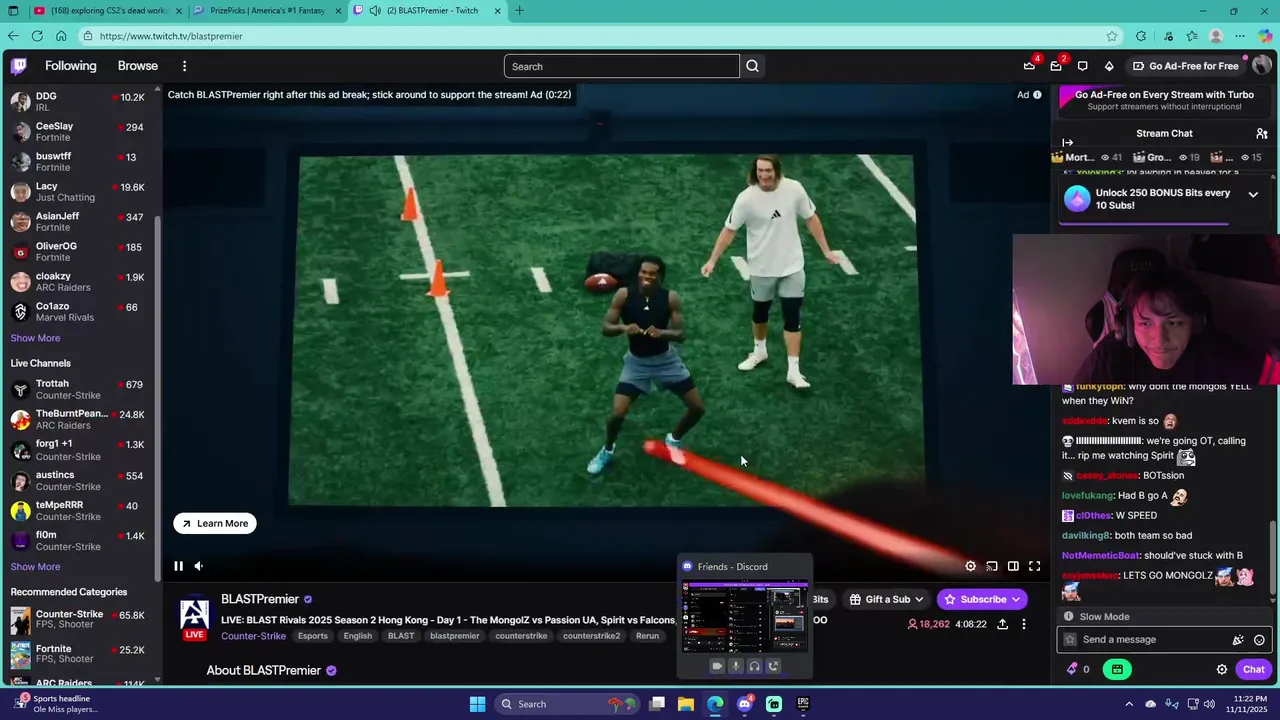Go to the Browse page
The image size is (1280, 720).
pos(138,66)
